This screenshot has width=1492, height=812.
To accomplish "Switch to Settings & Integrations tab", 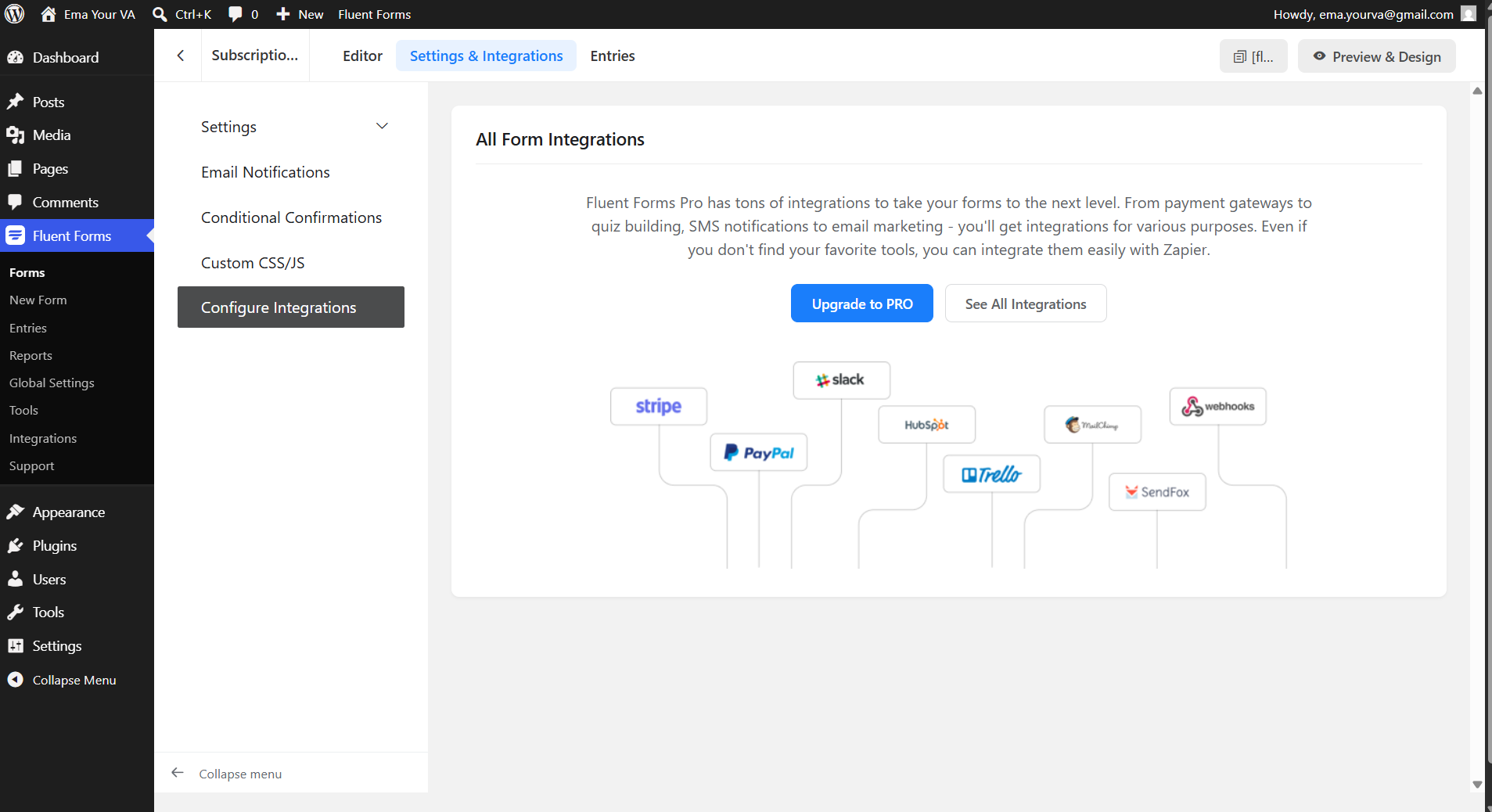I will (486, 56).
